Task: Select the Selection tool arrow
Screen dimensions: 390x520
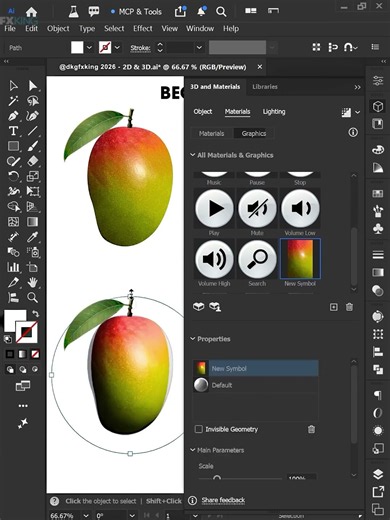Action: (13, 86)
